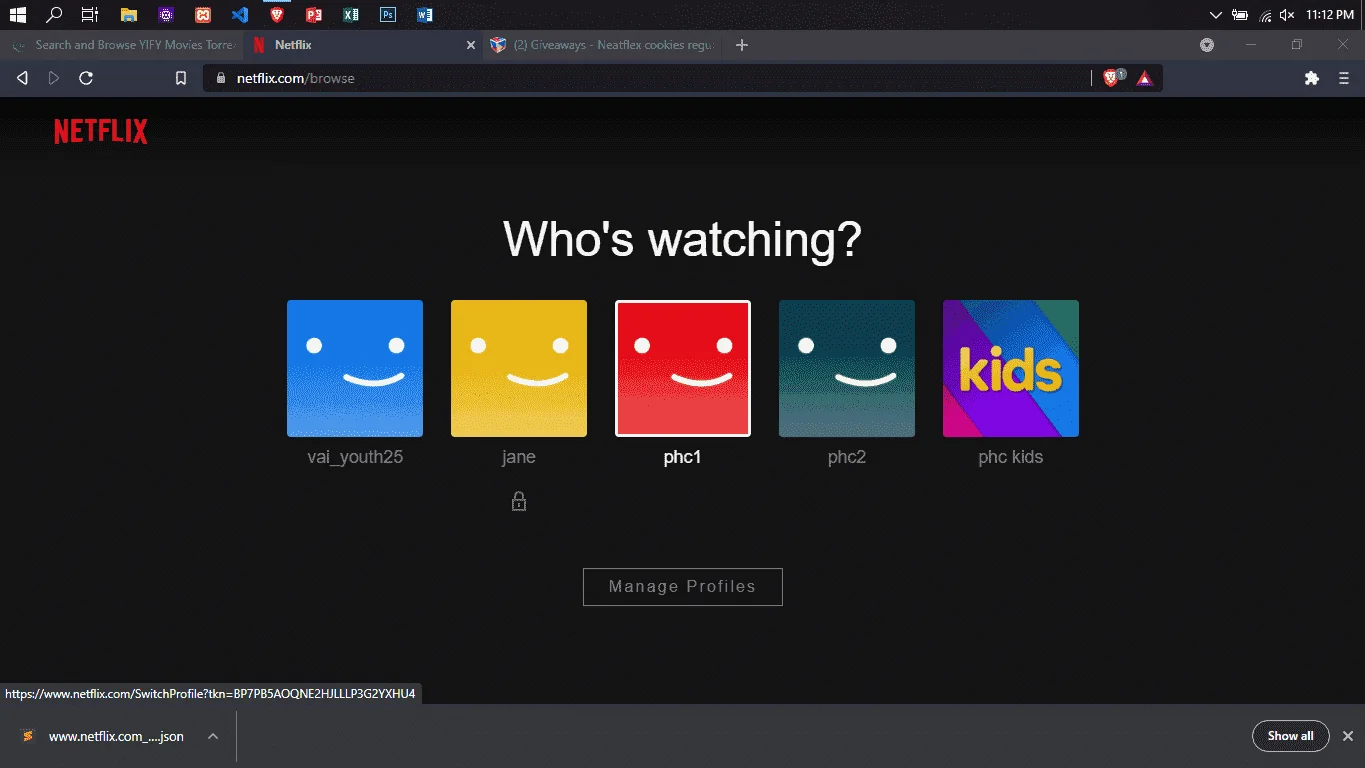
Task: Pick the red phc1 profile avatar
Action: pyautogui.click(x=683, y=368)
